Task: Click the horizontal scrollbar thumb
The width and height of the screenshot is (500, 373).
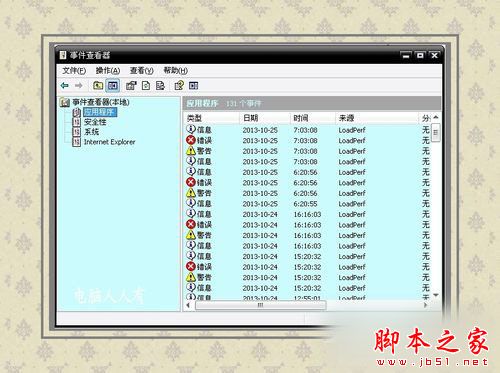Action: click(x=260, y=305)
